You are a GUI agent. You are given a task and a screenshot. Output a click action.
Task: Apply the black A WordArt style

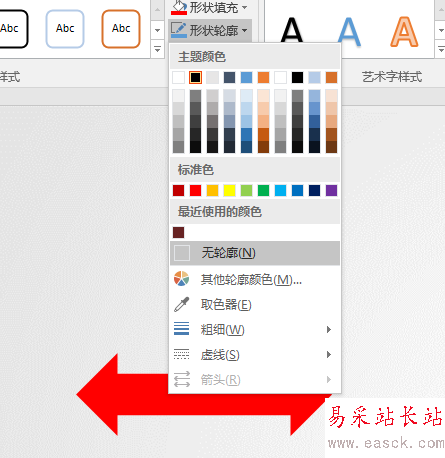(x=292, y=30)
